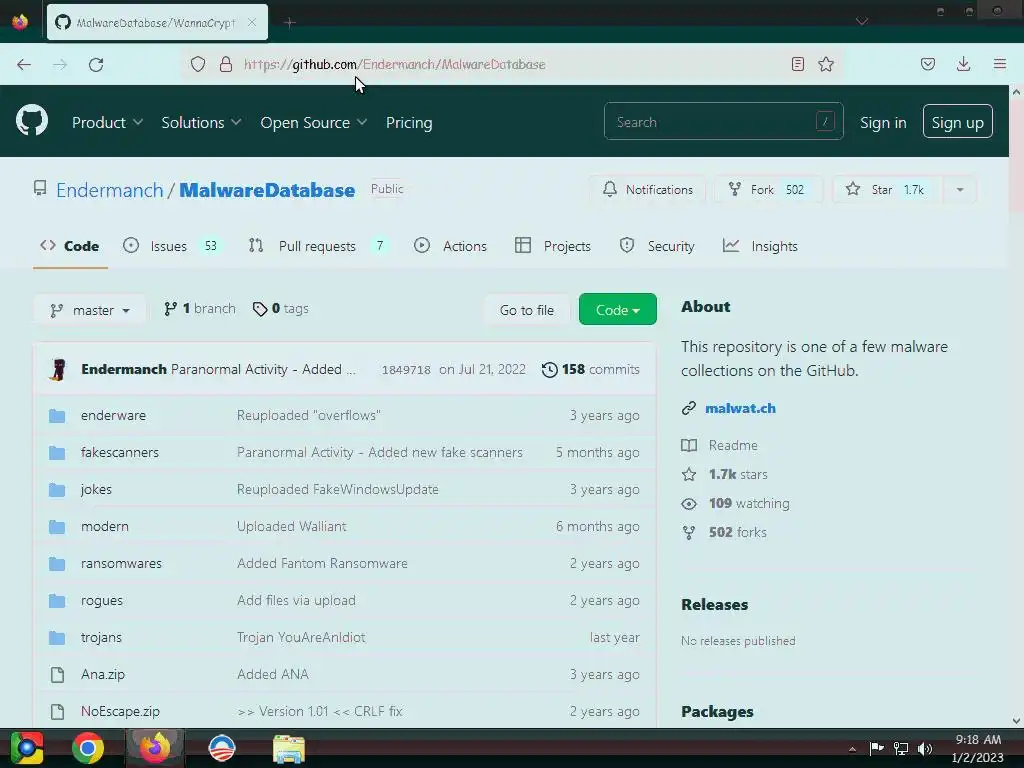Bookmark this page with the star icon

click(826, 64)
